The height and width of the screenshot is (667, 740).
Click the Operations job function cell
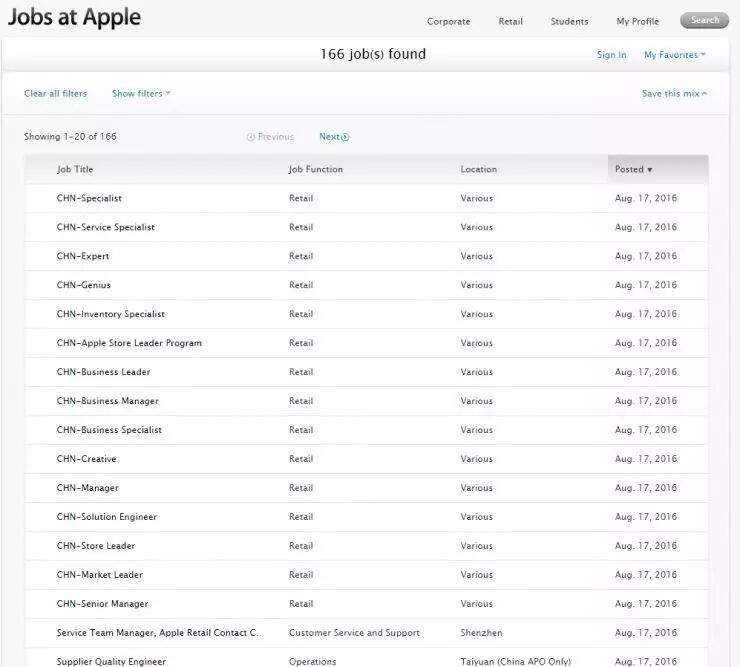(x=312, y=661)
